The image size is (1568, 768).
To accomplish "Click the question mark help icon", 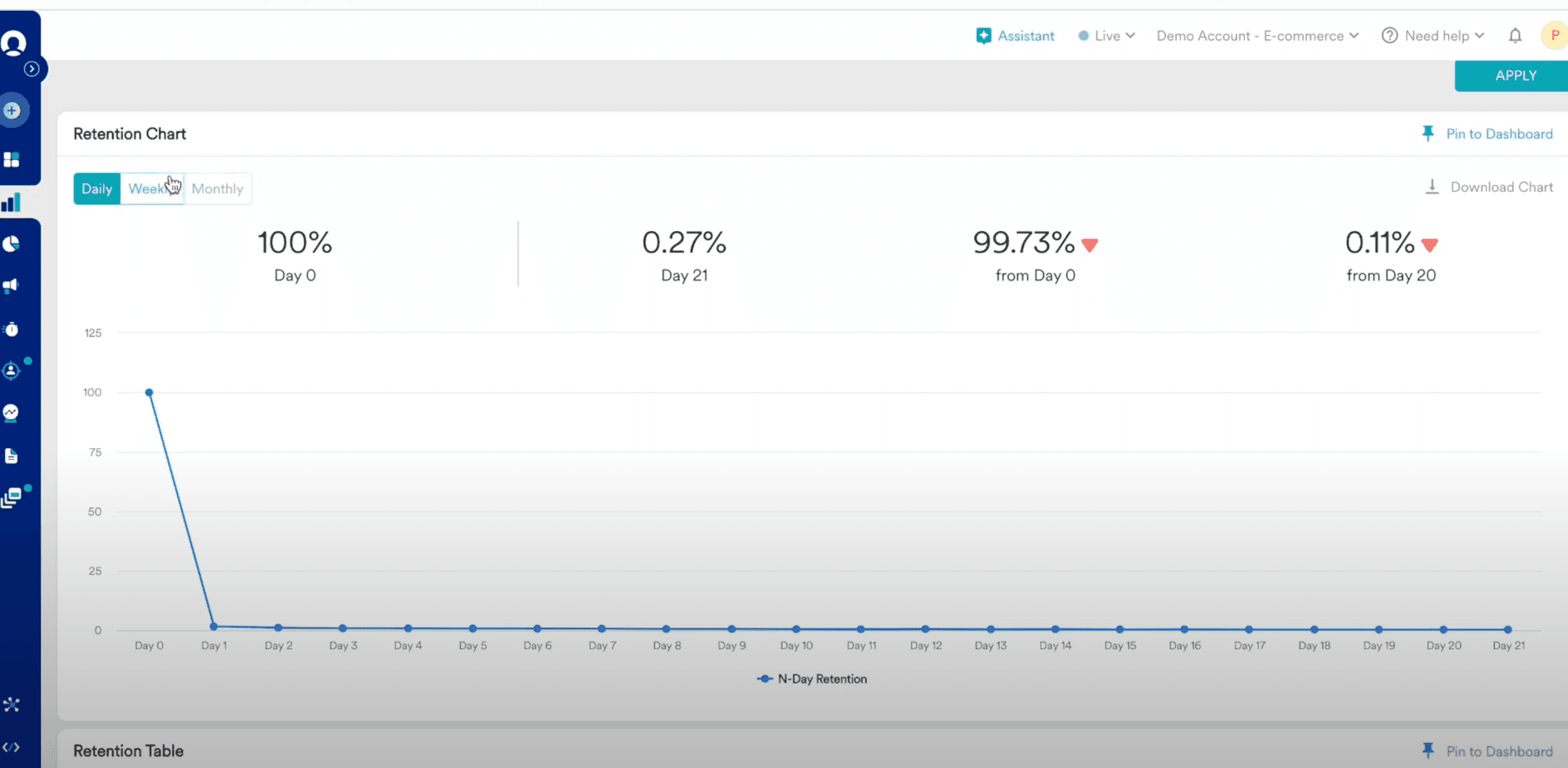I will click(x=1389, y=35).
